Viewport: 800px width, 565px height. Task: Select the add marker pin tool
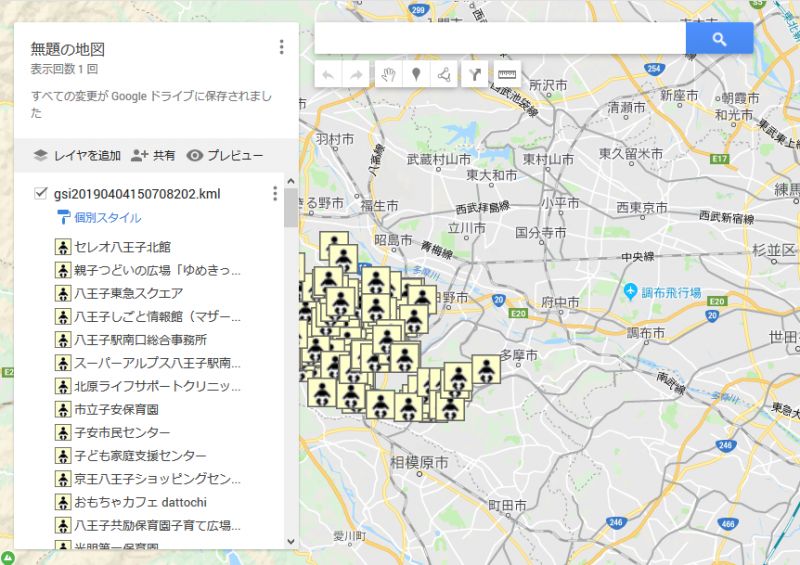[416, 74]
